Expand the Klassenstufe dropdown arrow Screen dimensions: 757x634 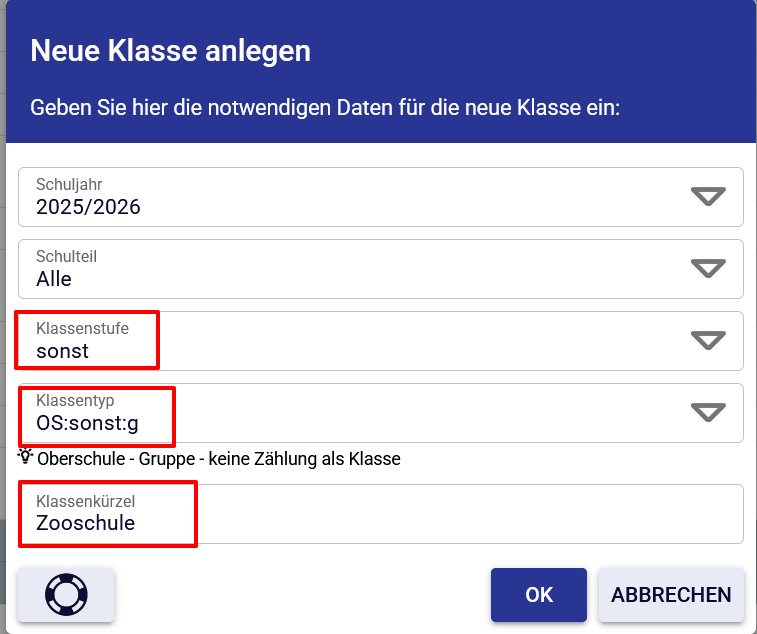click(708, 341)
